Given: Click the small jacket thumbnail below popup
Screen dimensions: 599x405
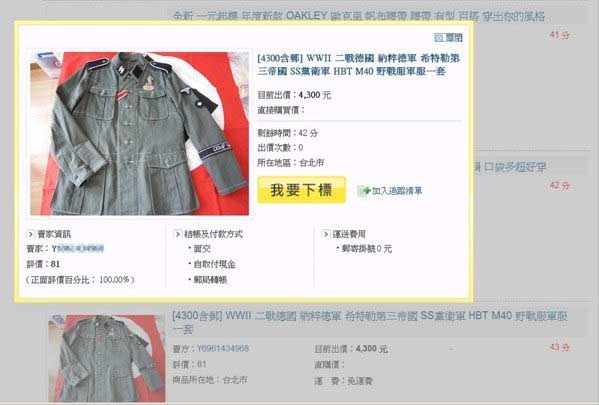Looking at the screenshot, I should coord(107,358).
